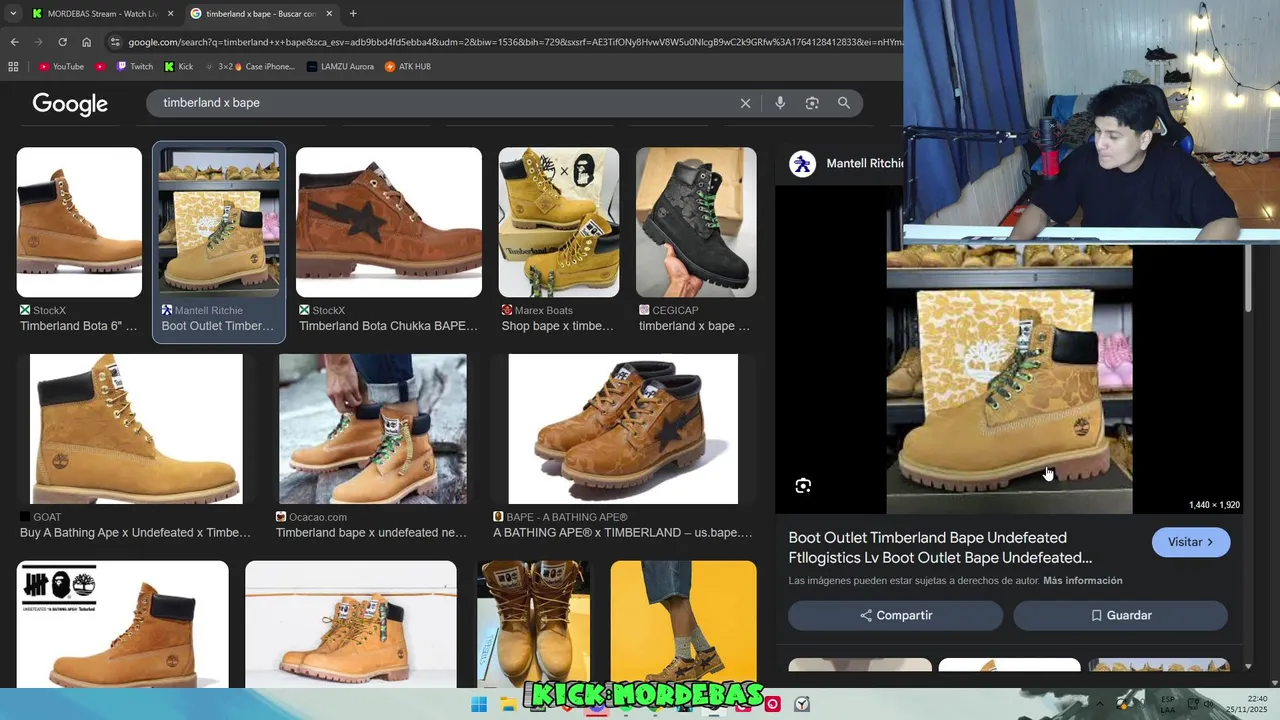
Task: Open the Windows Start menu
Action: (x=479, y=704)
